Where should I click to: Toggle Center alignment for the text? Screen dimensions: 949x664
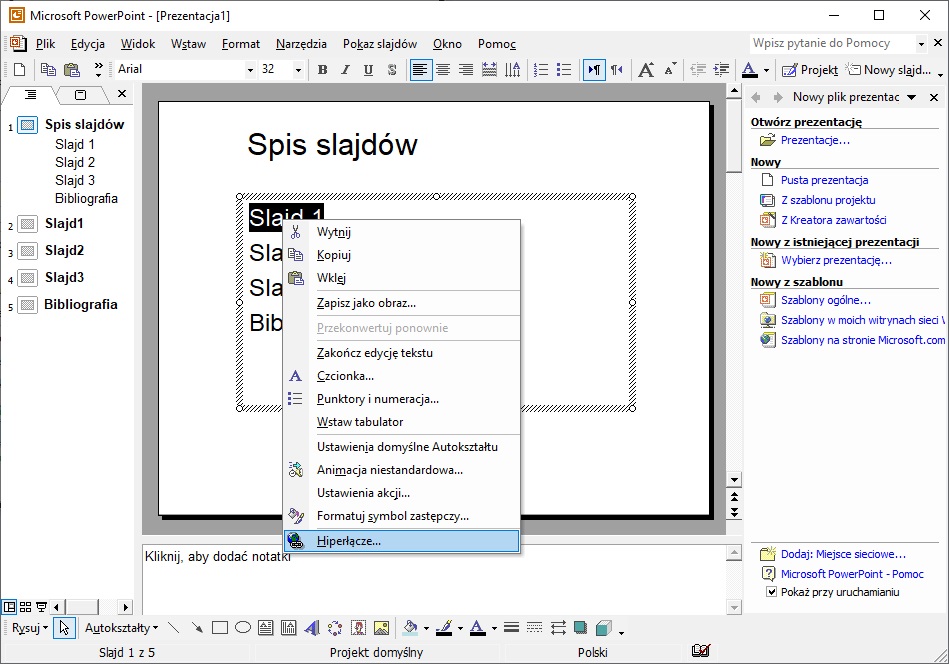pos(443,70)
